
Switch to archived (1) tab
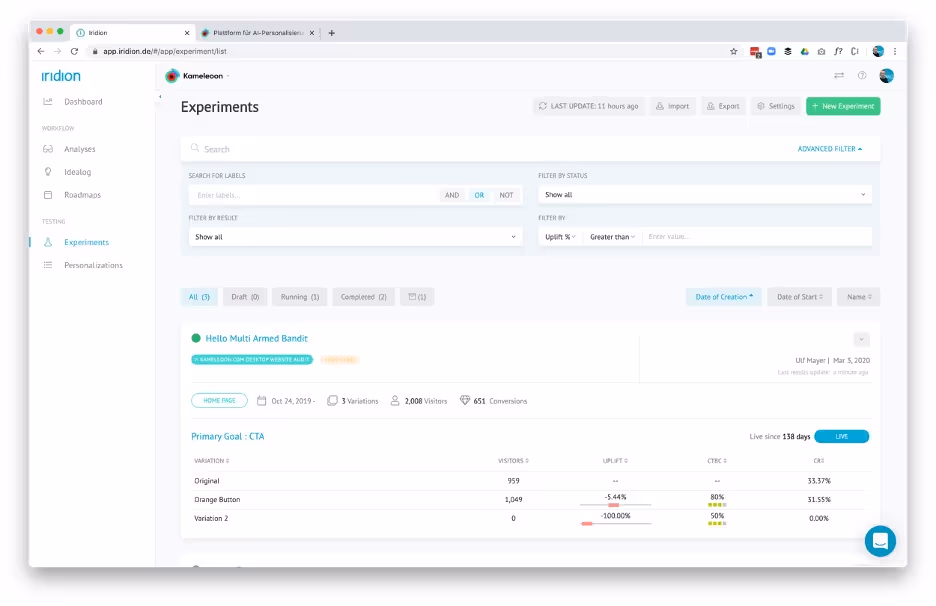(x=417, y=297)
